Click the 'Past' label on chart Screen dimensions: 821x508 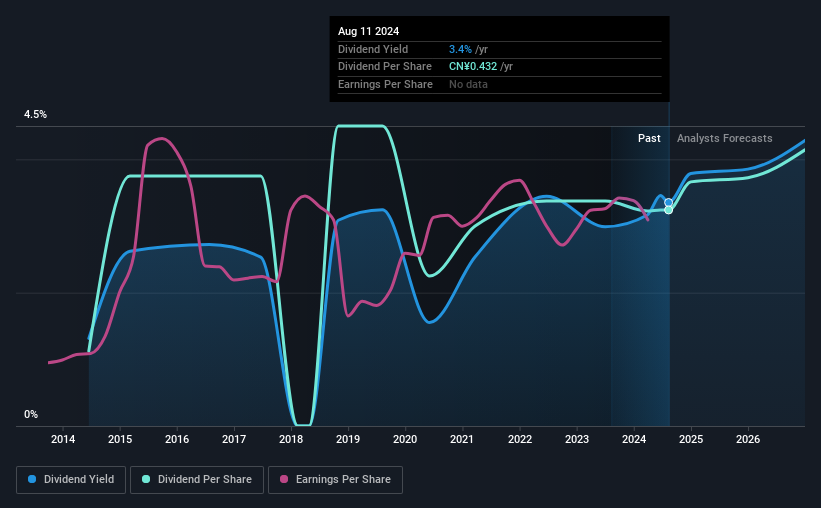coord(649,138)
